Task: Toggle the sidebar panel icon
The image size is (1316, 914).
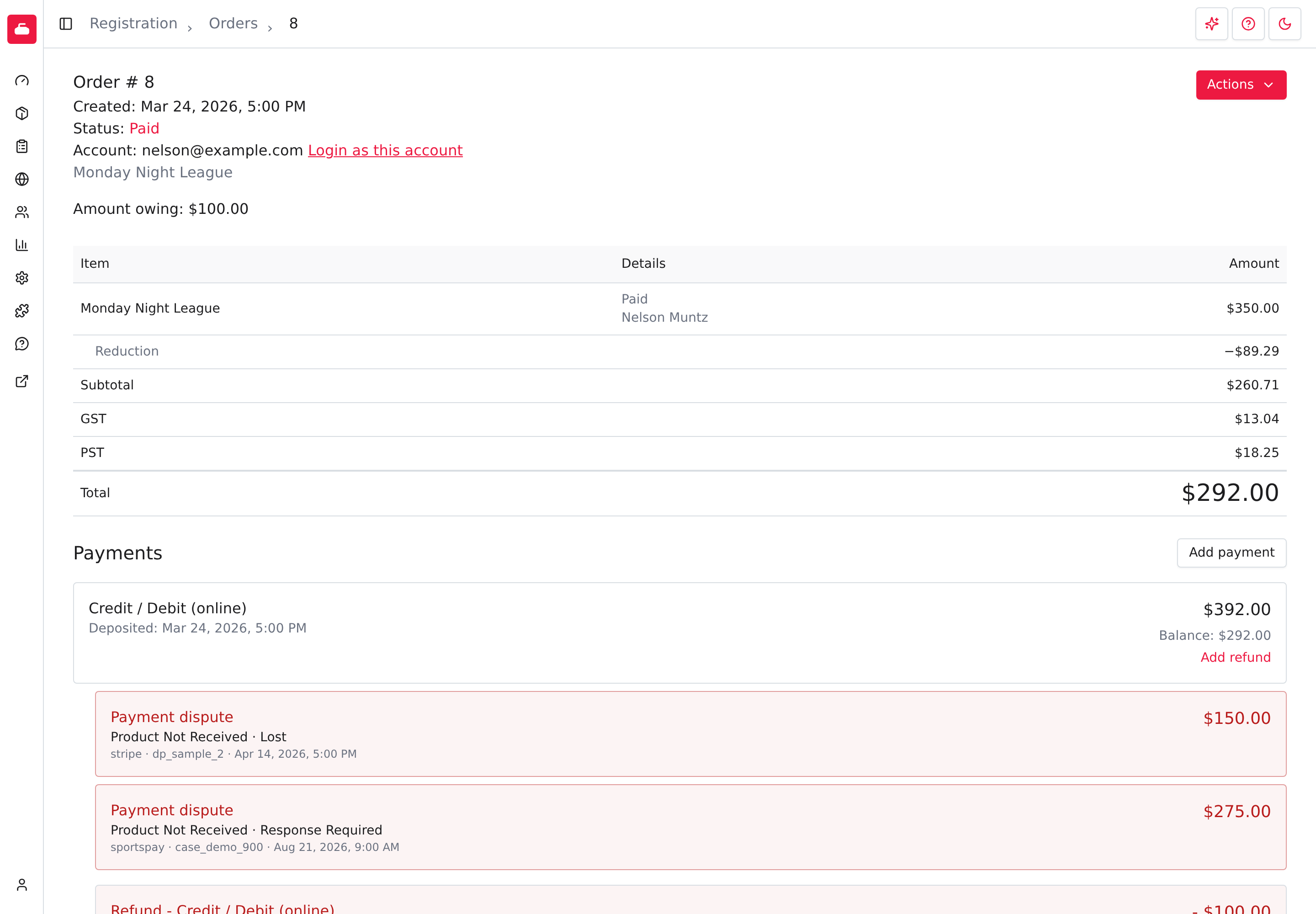Action: tap(66, 23)
